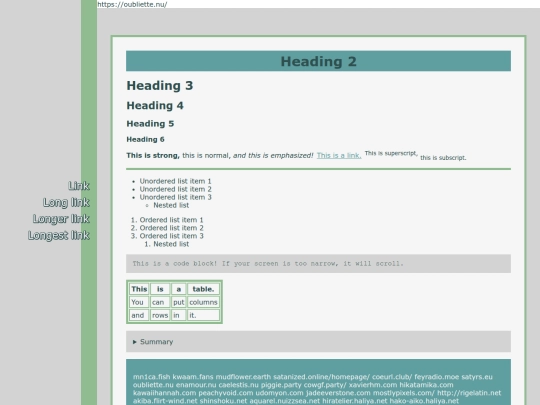Click the "put" table cell
This screenshot has width=540, height=405.
(x=178, y=302)
